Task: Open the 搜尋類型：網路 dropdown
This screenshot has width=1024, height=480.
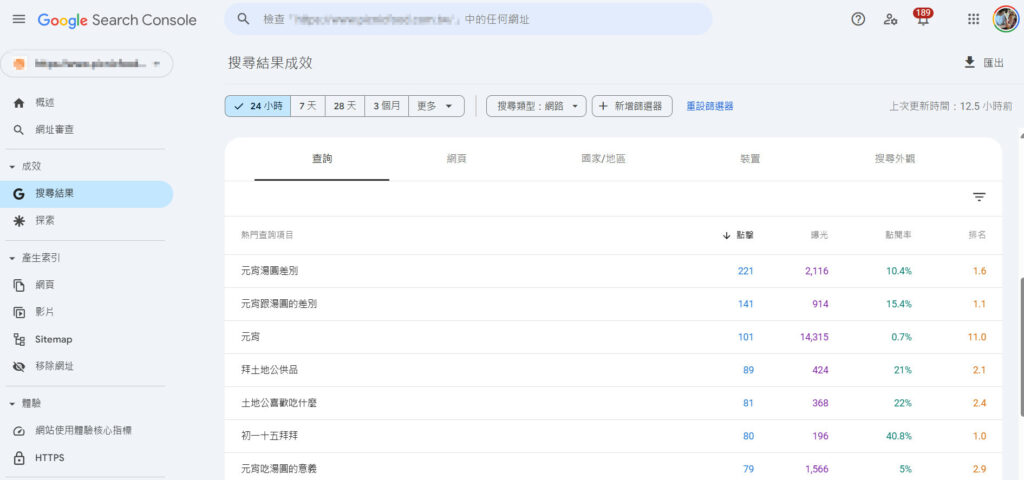Action: click(x=536, y=106)
